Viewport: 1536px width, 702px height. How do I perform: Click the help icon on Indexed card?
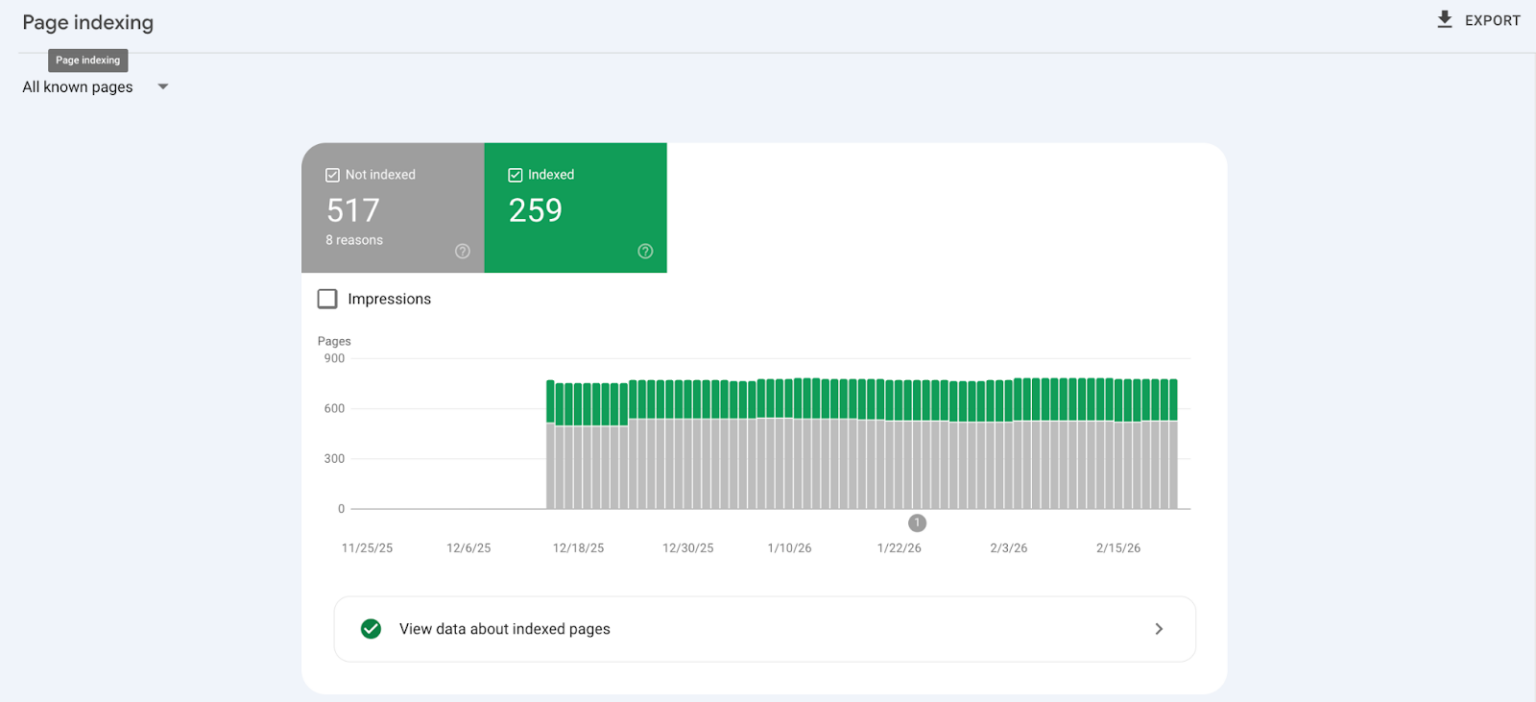645,251
